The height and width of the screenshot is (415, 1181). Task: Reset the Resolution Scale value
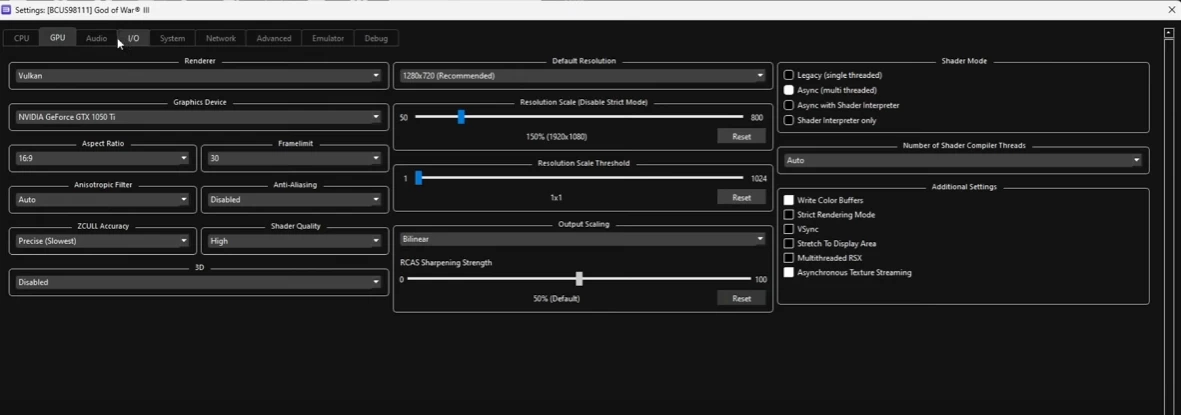(741, 136)
